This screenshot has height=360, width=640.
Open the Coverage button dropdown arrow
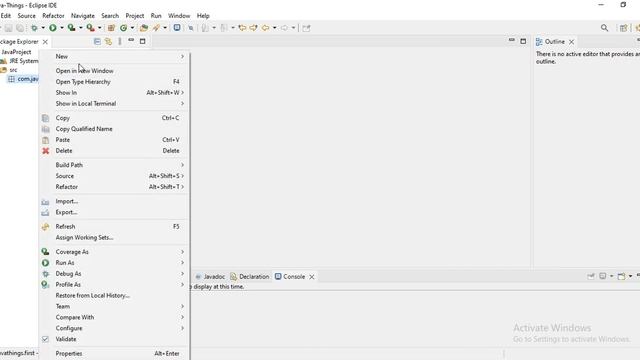pyautogui.click(x=80, y=28)
